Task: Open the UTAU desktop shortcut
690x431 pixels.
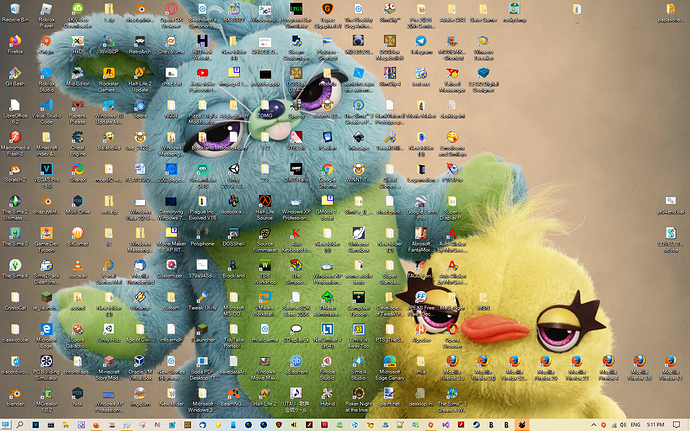Action: 296,401
